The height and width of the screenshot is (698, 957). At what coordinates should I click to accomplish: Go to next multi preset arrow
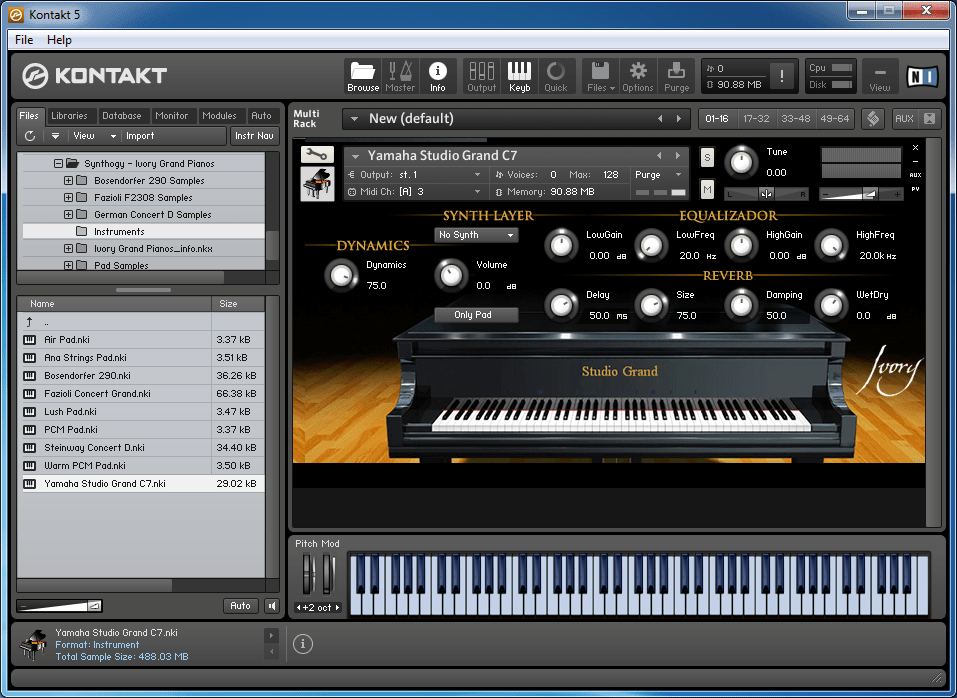(679, 119)
